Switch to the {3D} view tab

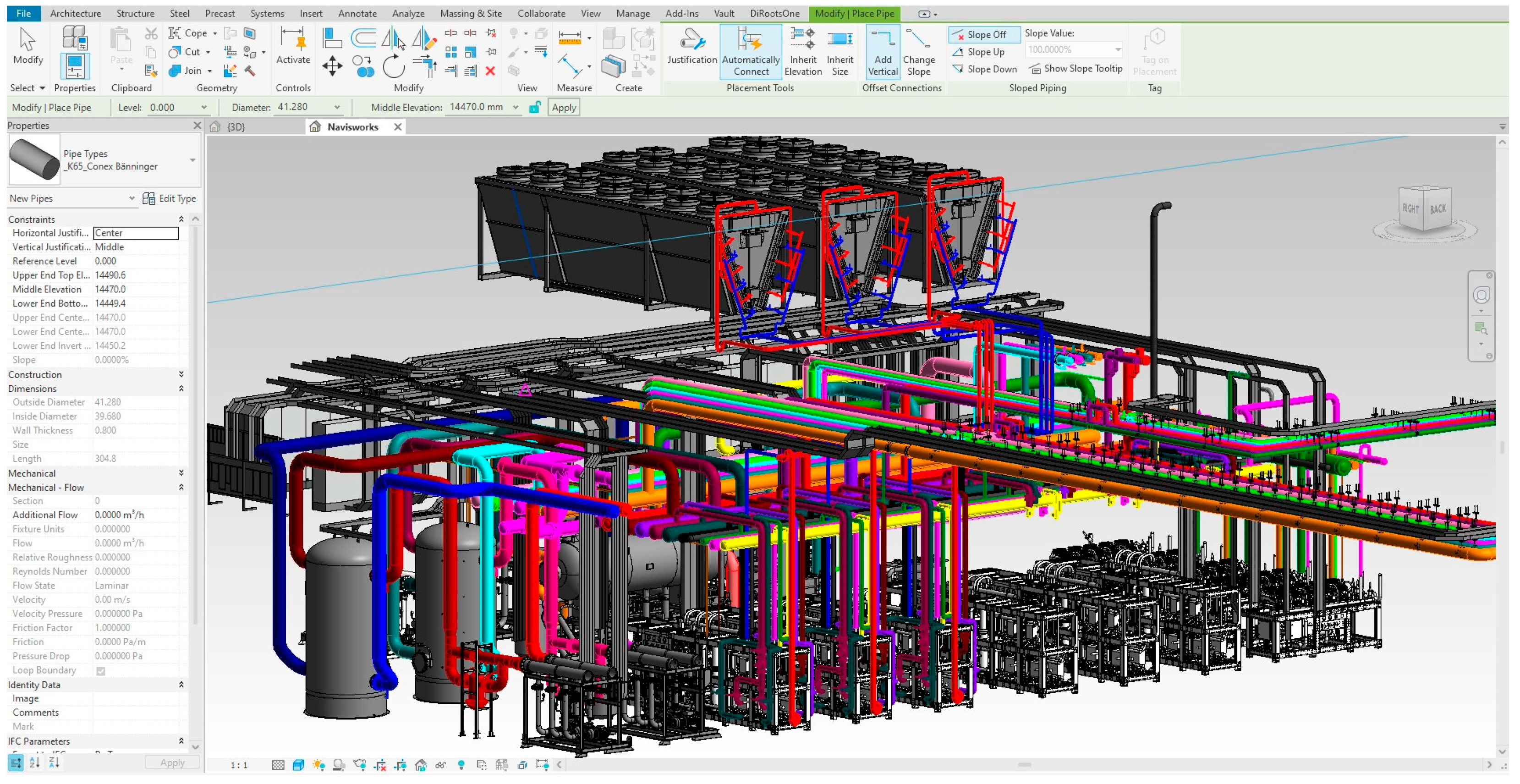(x=236, y=127)
